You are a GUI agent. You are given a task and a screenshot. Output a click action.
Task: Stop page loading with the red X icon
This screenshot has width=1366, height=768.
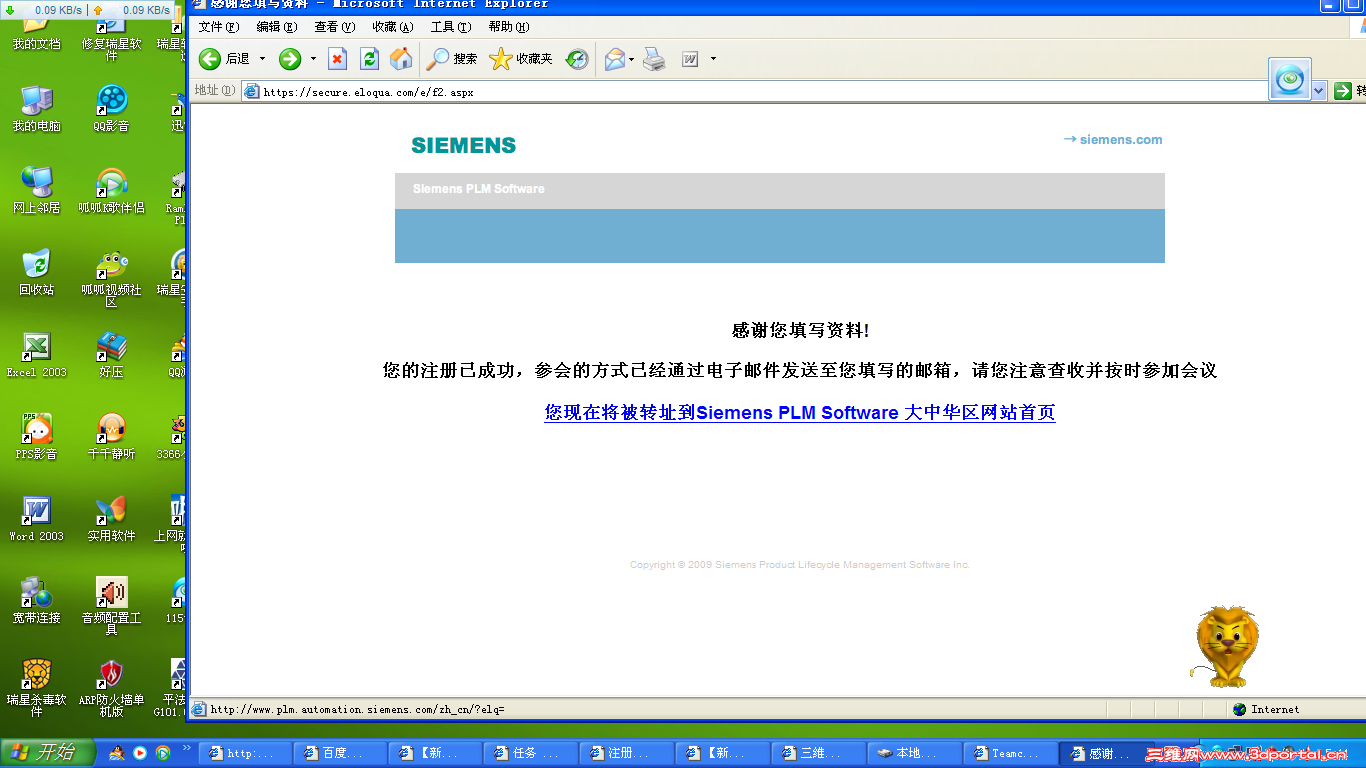click(x=338, y=59)
